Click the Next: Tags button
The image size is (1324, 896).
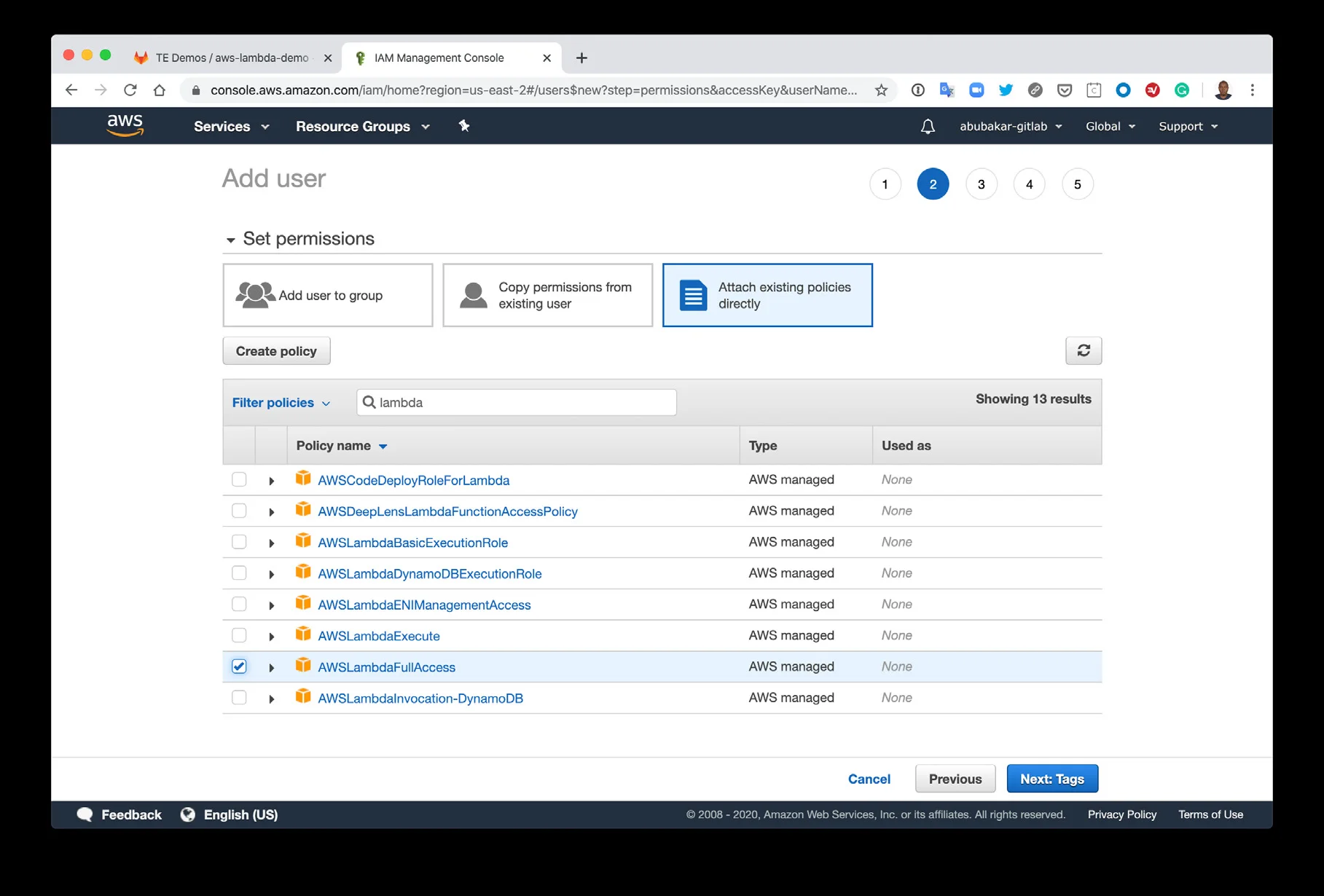click(1051, 779)
